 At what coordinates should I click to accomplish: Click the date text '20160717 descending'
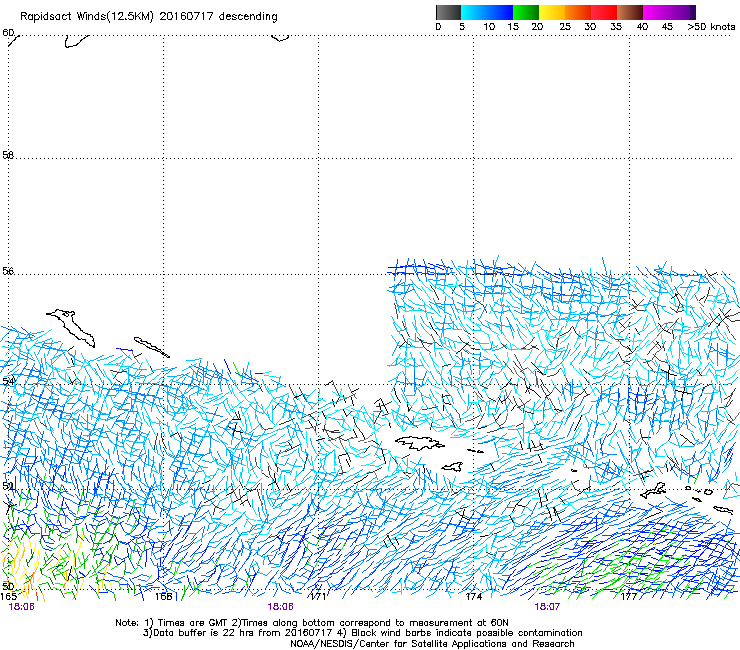pos(219,17)
